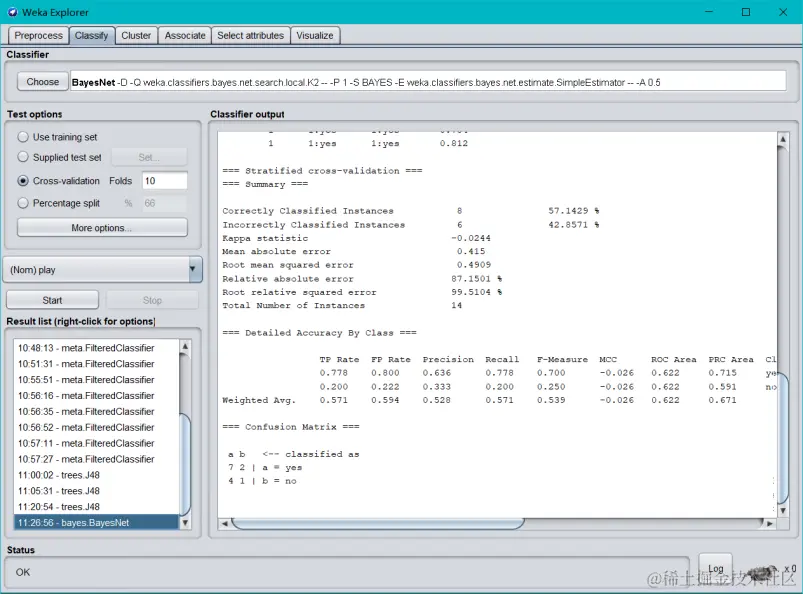Viewport: 803px width, 594px height.
Task: Select the 10:57:11 meta.FilteredClassifier result
Action: click(x=96, y=443)
